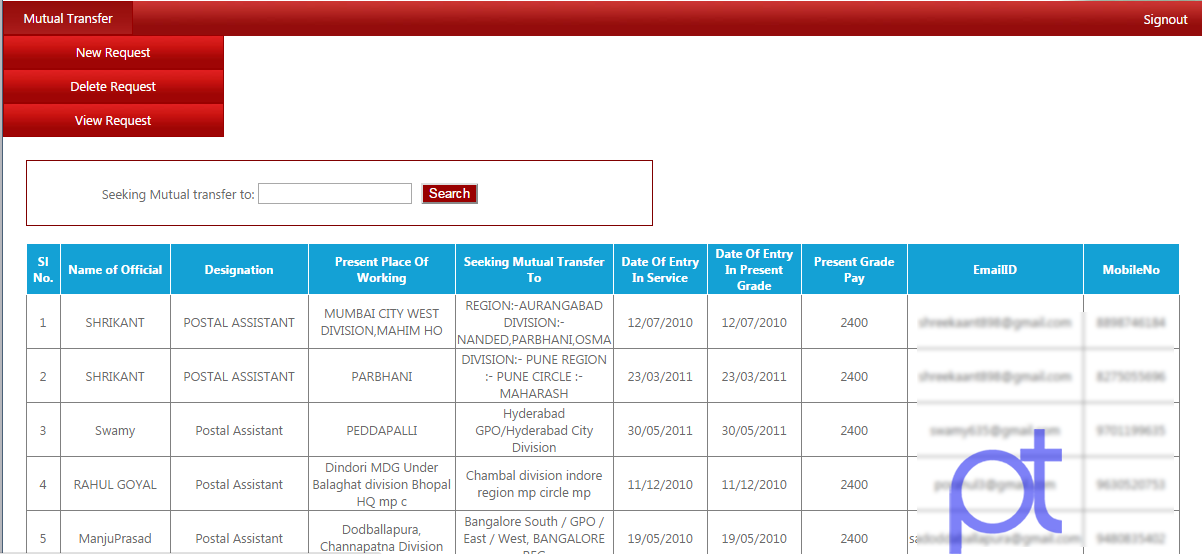The width and height of the screenshot is (1202, 554).
Task: Click Dindori MDG Under Balaghat division cell
Action: pos(382,485)
